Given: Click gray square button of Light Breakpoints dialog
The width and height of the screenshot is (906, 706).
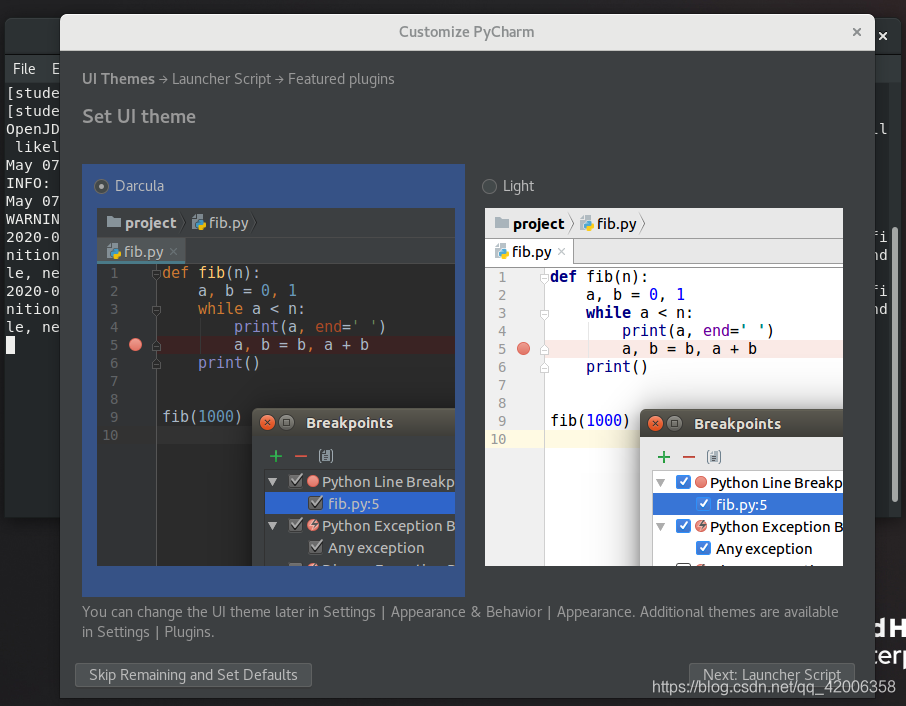Looking at the screenshot, I should (x=674, y=423).
